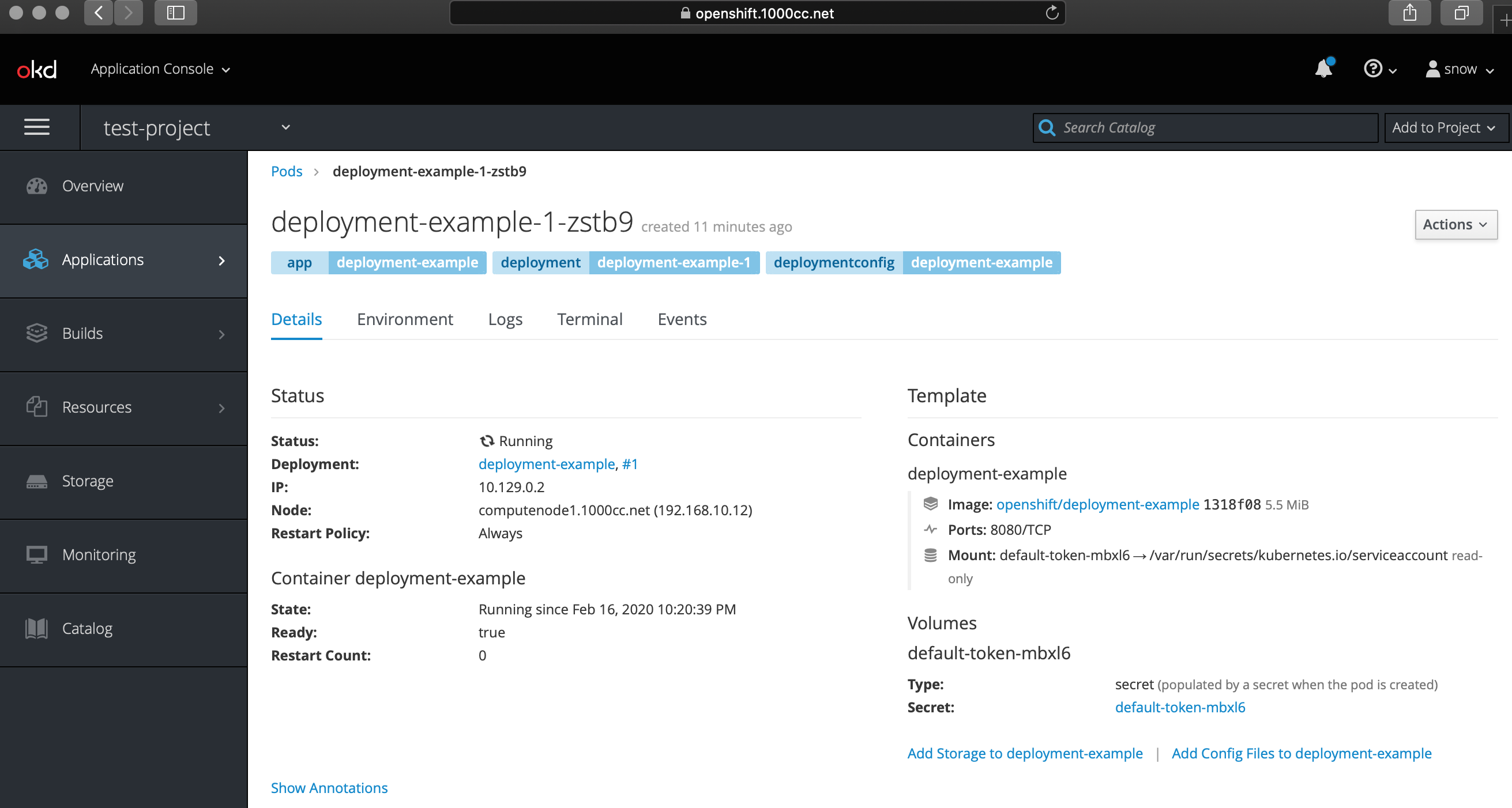This screenshot has height=808, width=1512.
Task: Expand the test-project project selector
Action: 197,127
